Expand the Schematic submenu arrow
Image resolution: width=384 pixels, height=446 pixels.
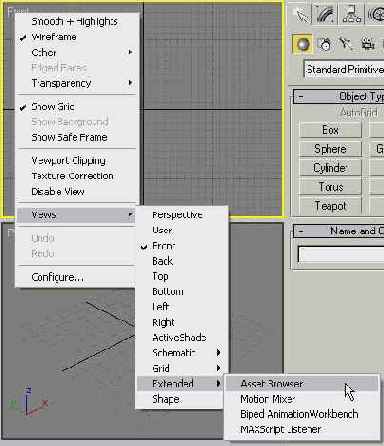tap(218, 353)
